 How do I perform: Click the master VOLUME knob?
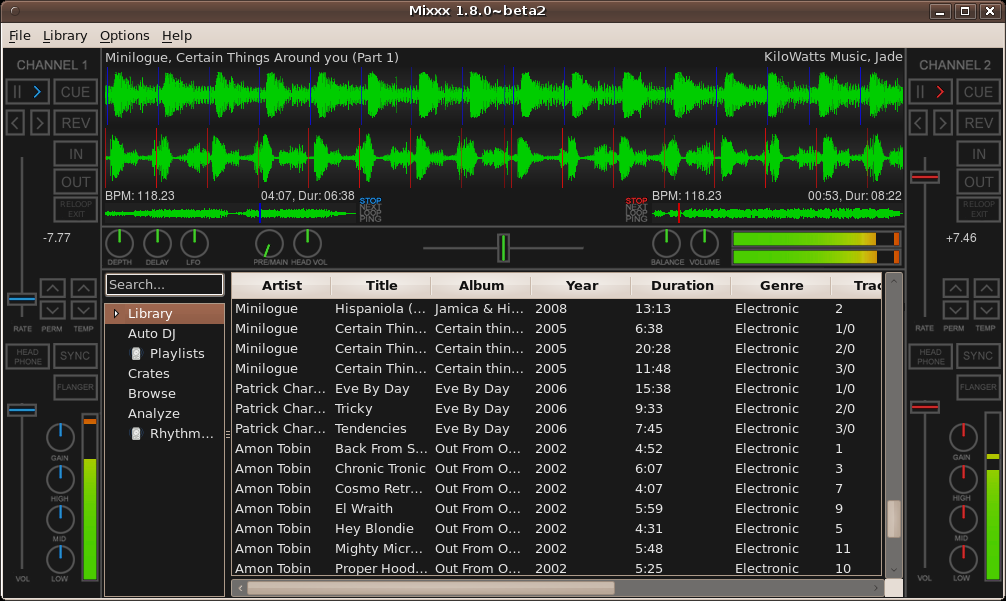point(704,244)
